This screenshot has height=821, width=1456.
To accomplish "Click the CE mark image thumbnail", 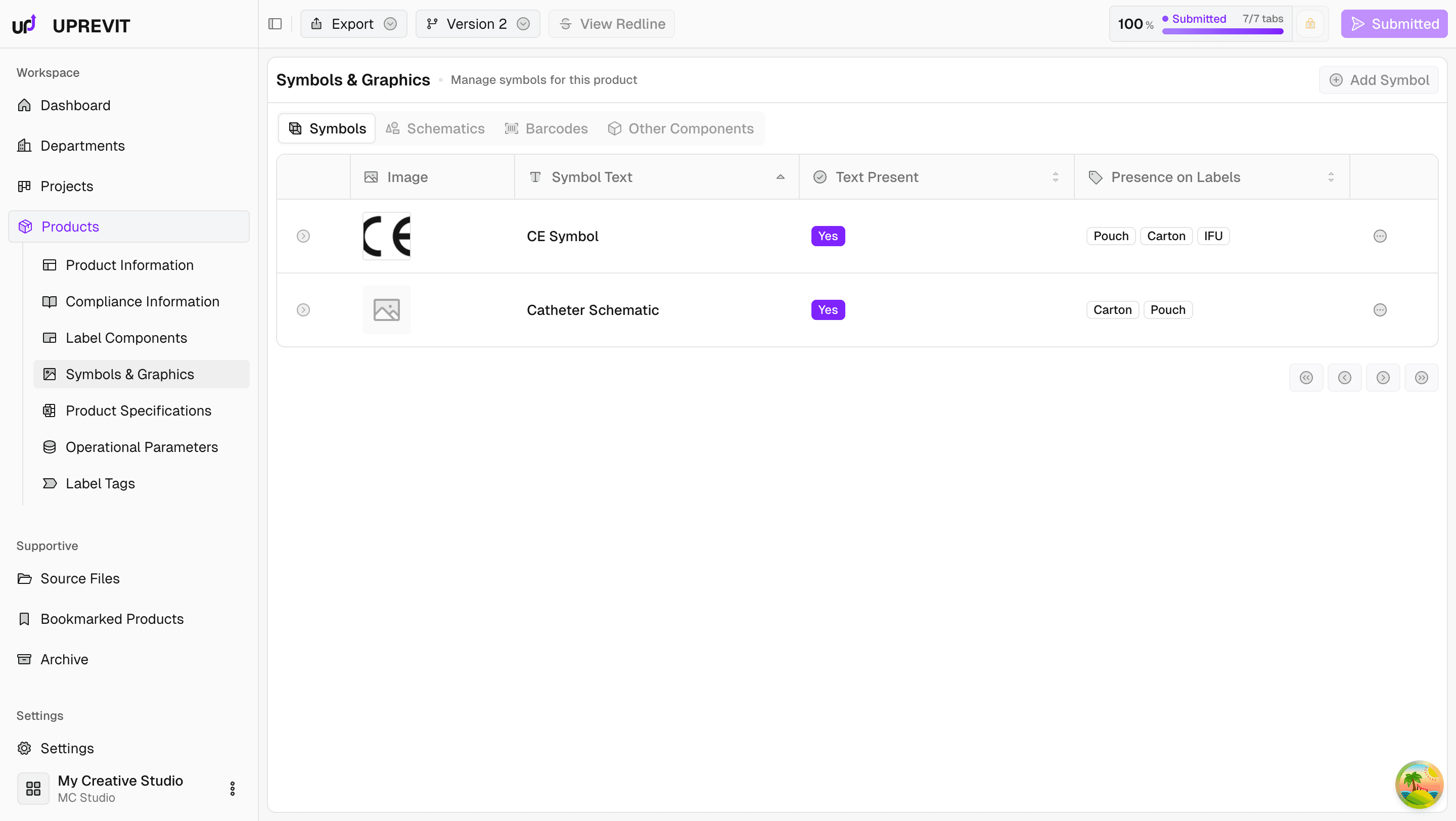I will pos(387,236).
